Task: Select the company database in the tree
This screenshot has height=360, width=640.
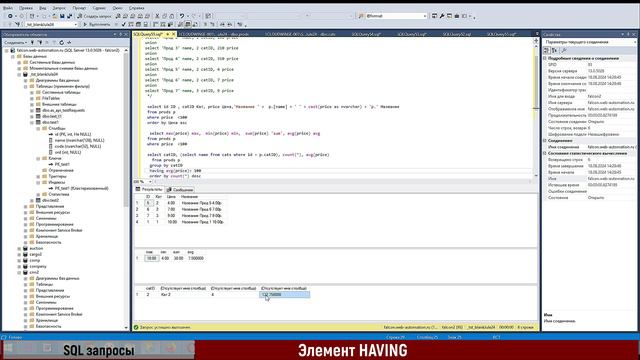Action: click(38, 266)
